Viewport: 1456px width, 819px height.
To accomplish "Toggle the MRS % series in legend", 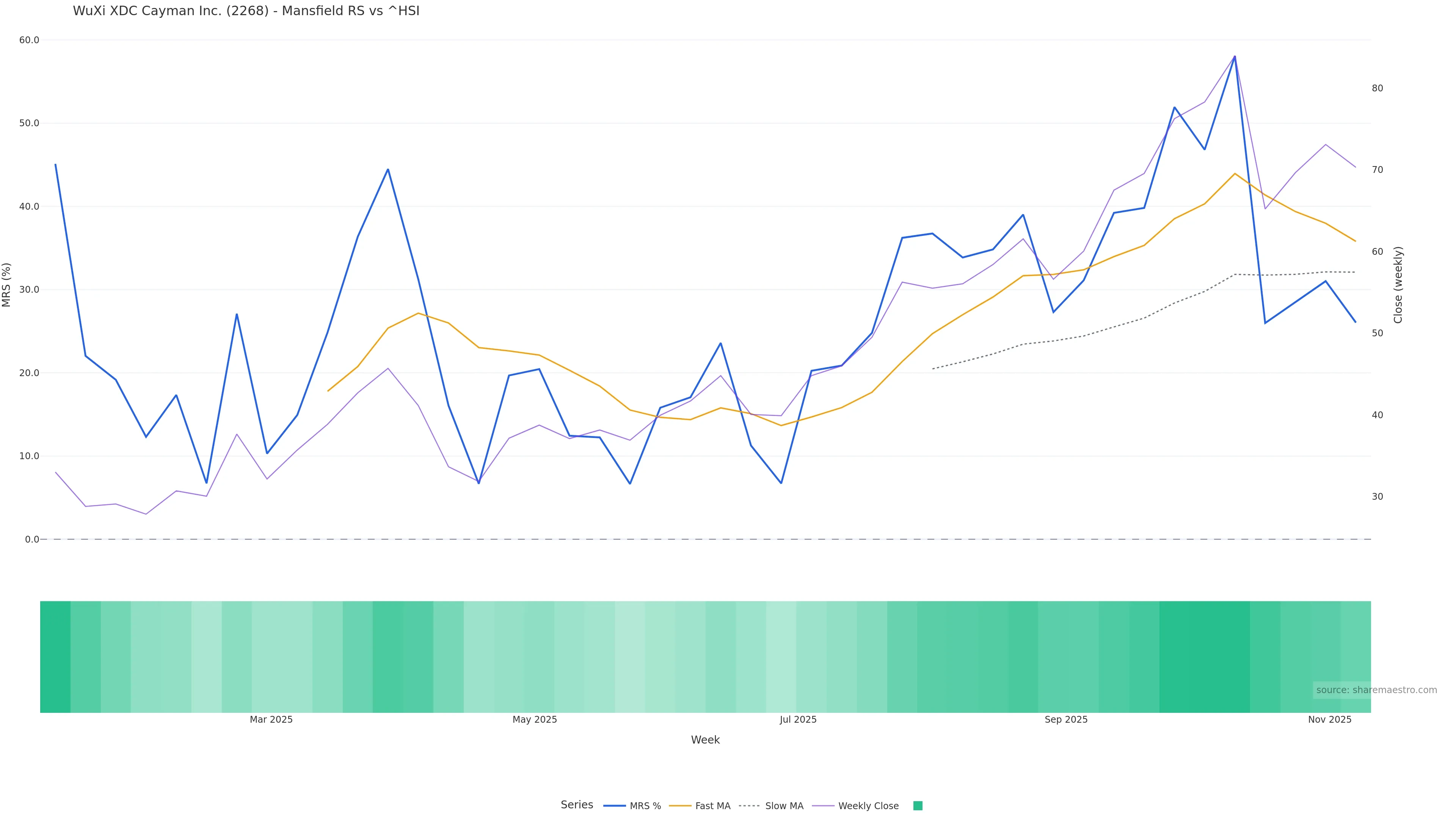I will pyautogui.click(x=632, y=806).
